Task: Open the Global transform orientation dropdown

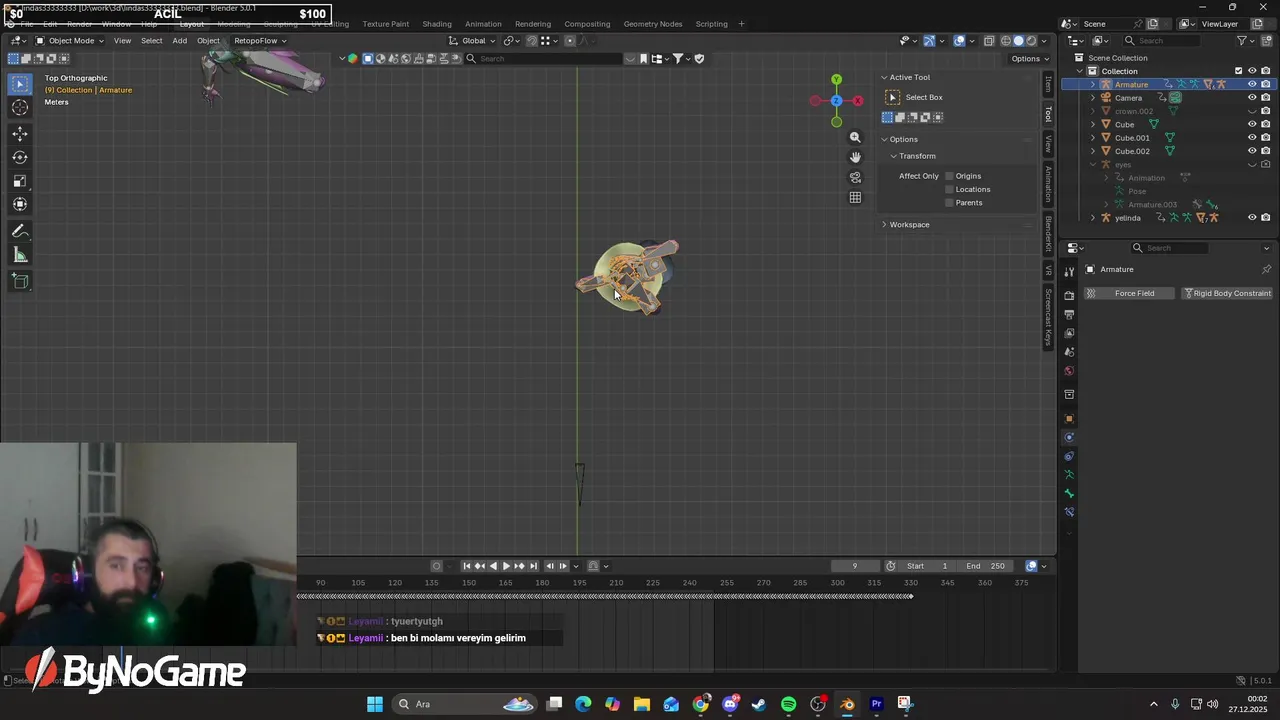Action: [x=473, y=41]
